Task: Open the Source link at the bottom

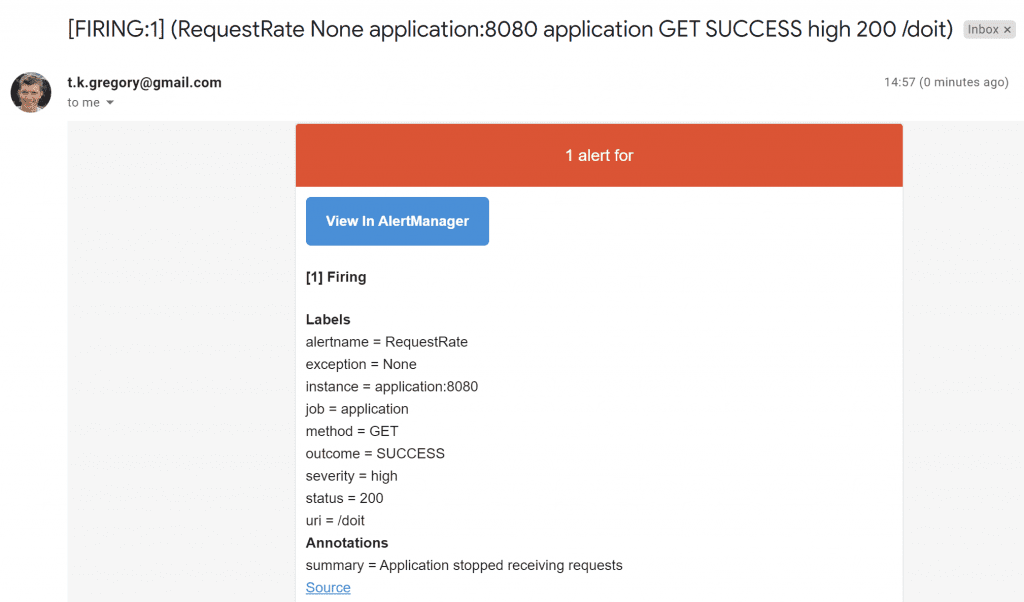Action: (328, 588)
